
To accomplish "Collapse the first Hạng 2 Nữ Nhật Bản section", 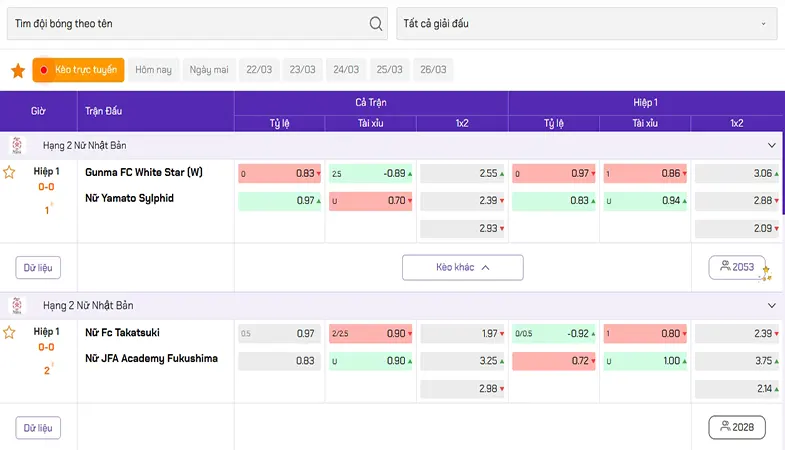I will pos(771,145).
